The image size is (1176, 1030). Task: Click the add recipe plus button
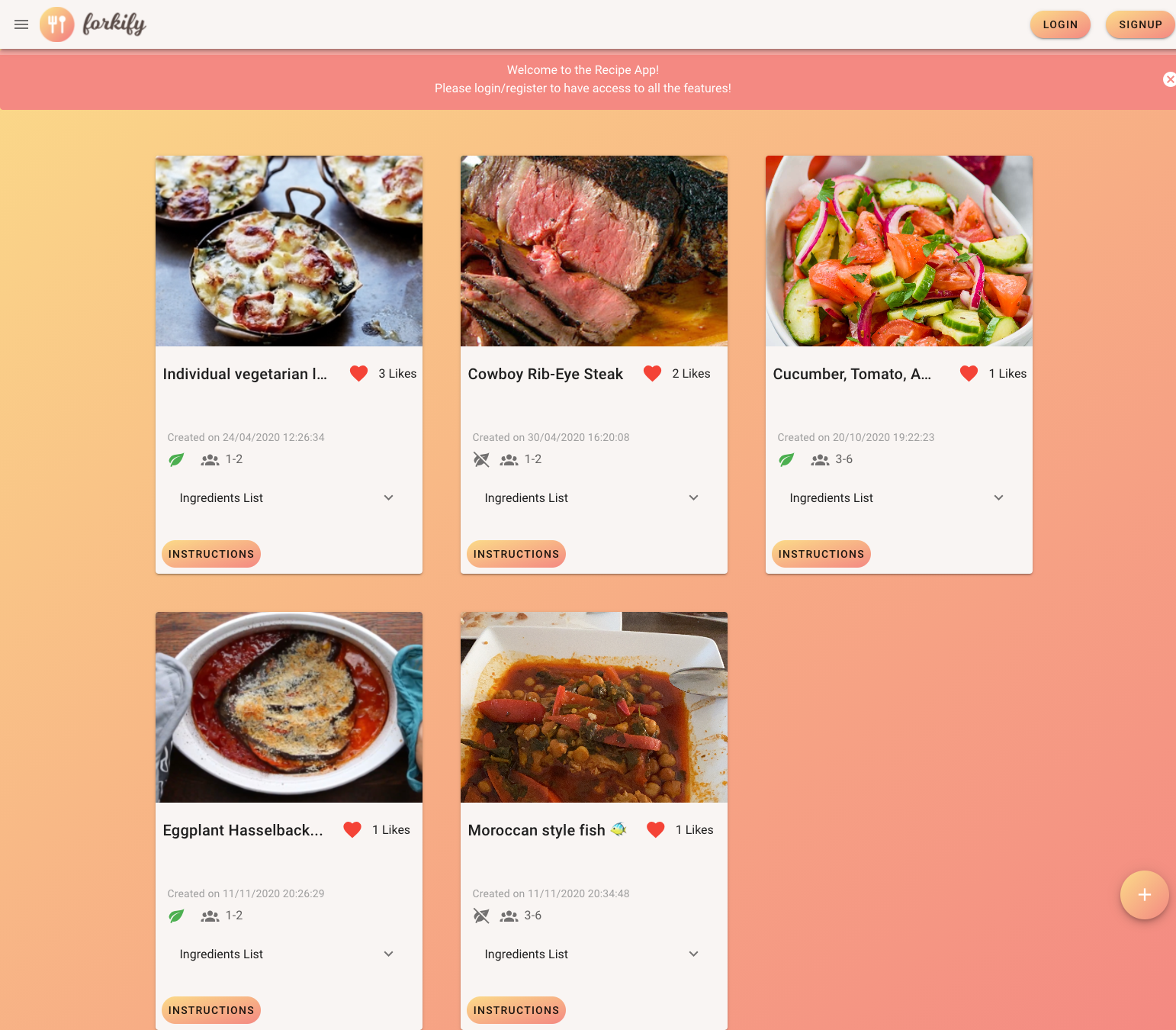coord(1144,895)
